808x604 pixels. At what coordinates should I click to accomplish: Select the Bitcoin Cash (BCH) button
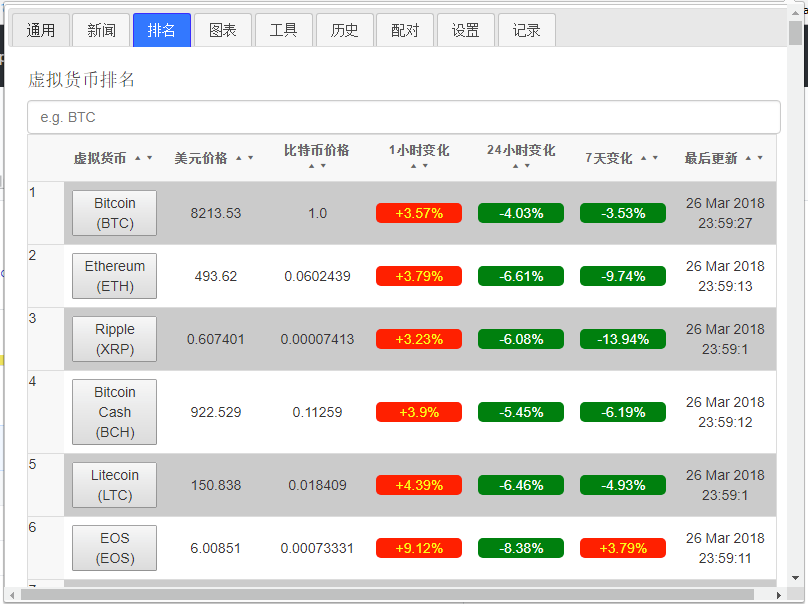tap(114, 412)
